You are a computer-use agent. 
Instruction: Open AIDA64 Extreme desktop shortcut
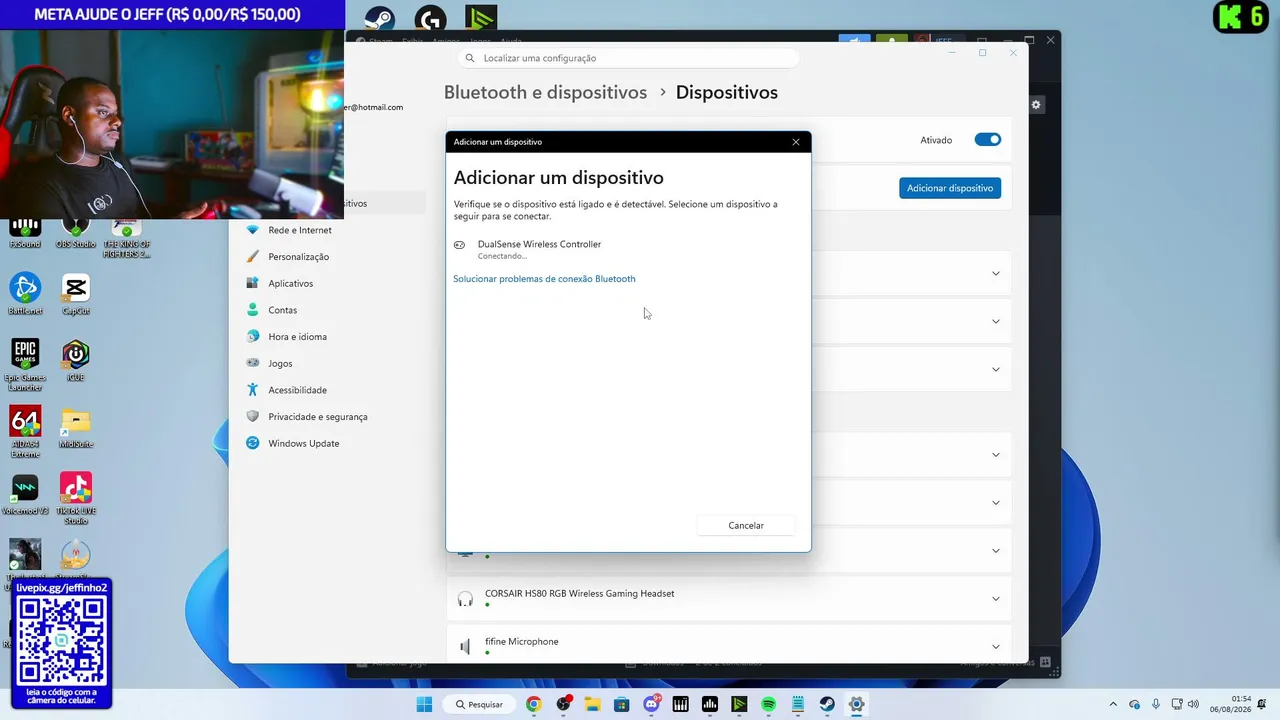tap(25, 431)
